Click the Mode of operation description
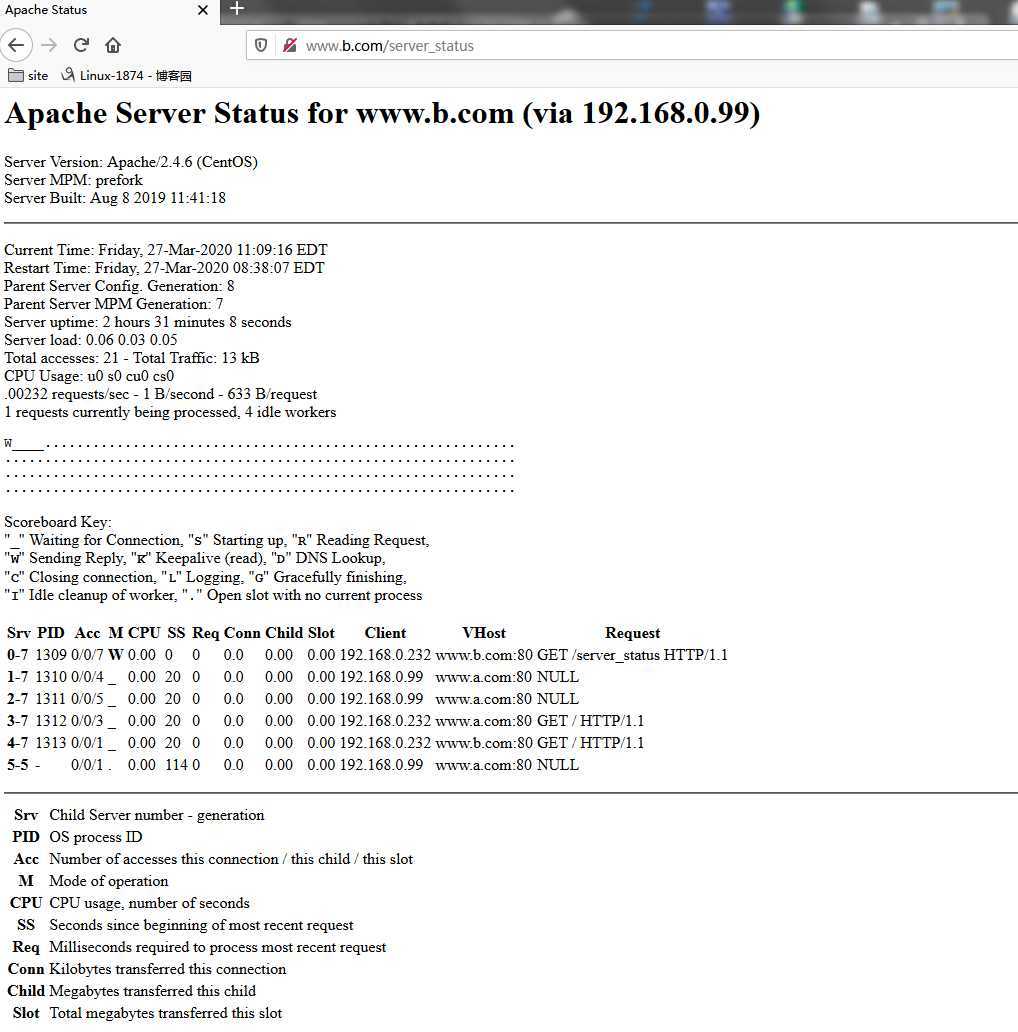This screenshot has height=1032, width=1018. click(109, 881)
